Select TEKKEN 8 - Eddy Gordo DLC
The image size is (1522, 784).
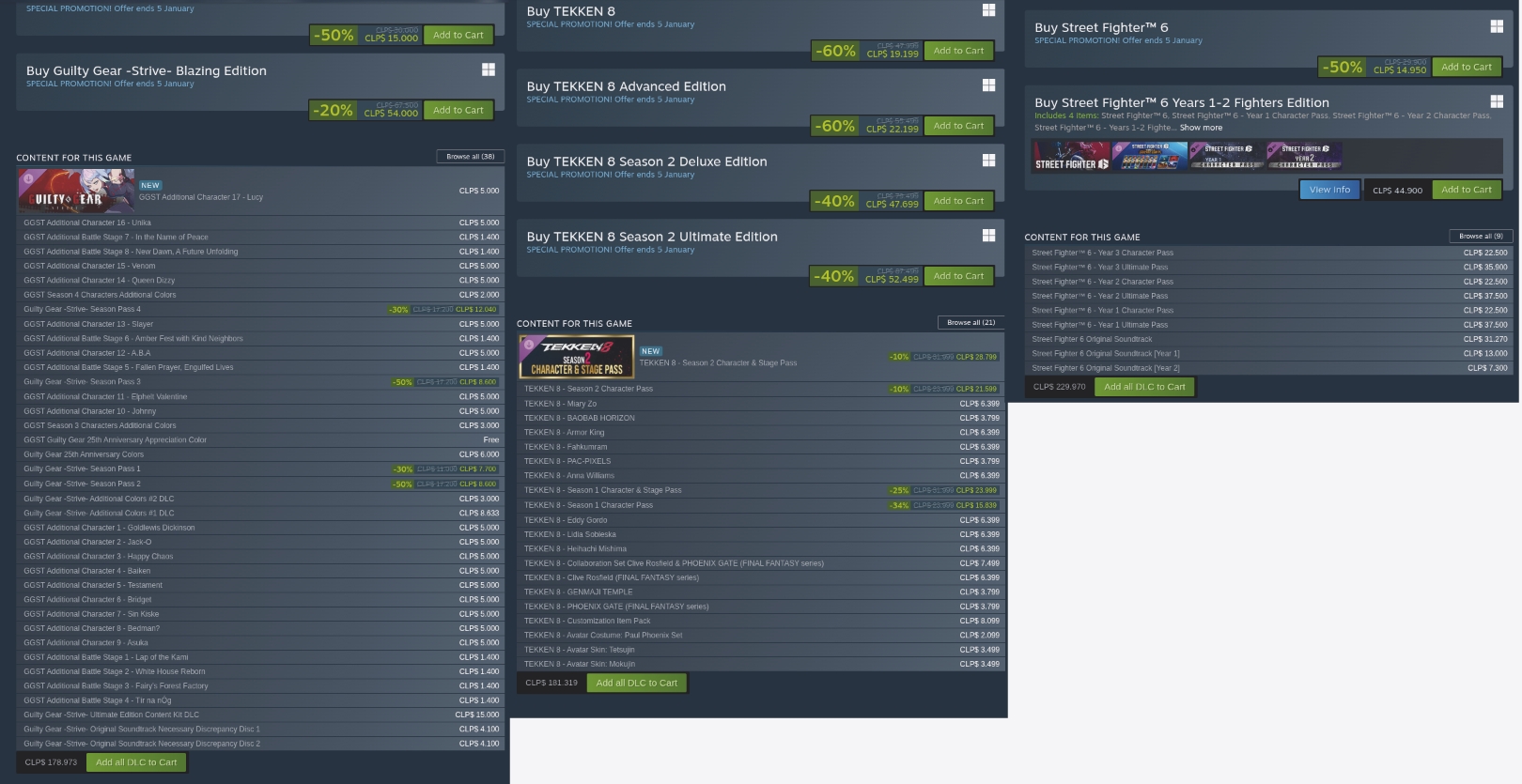(x=761, y=520)
